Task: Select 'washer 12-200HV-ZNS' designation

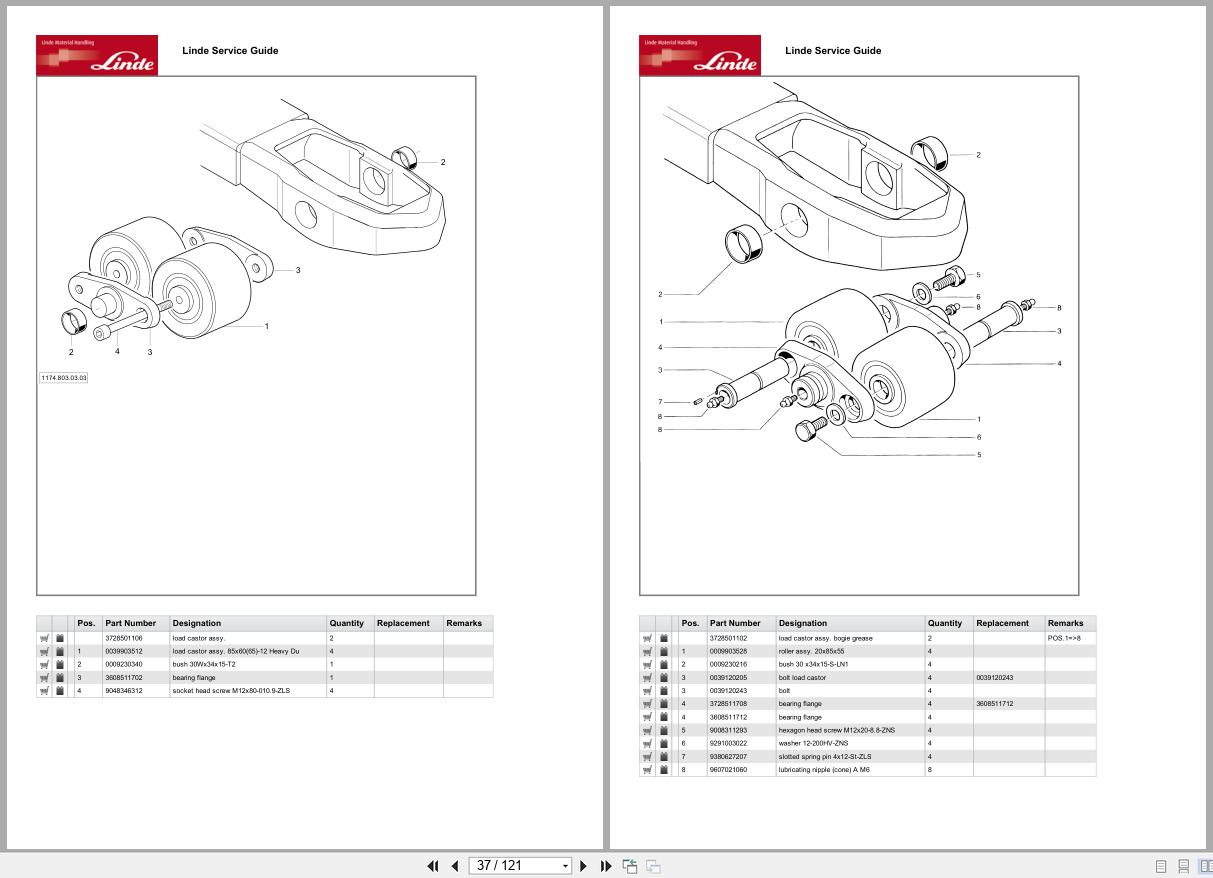Action: 813,743
